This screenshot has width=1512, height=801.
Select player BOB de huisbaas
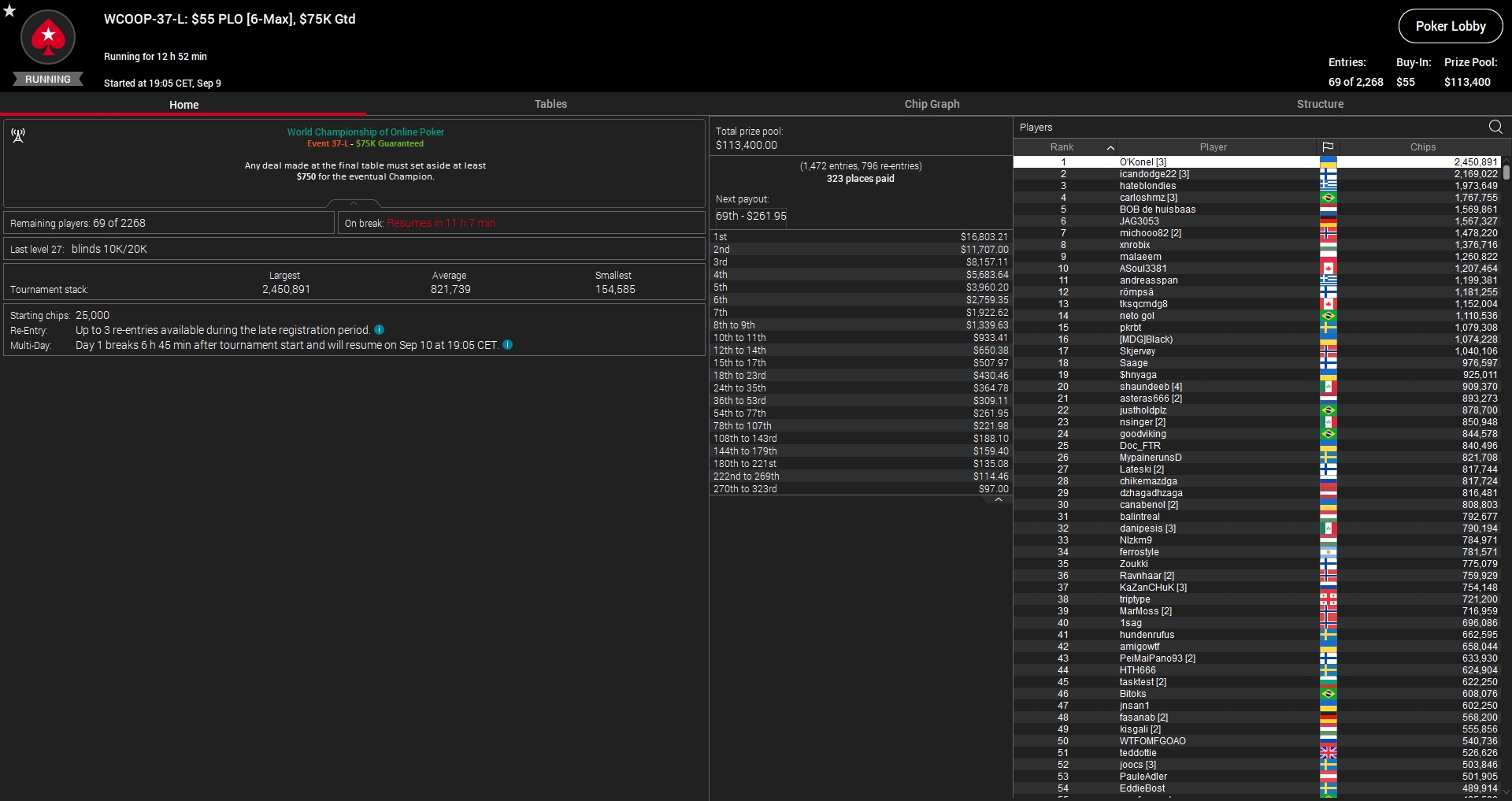click(1258, 210)
